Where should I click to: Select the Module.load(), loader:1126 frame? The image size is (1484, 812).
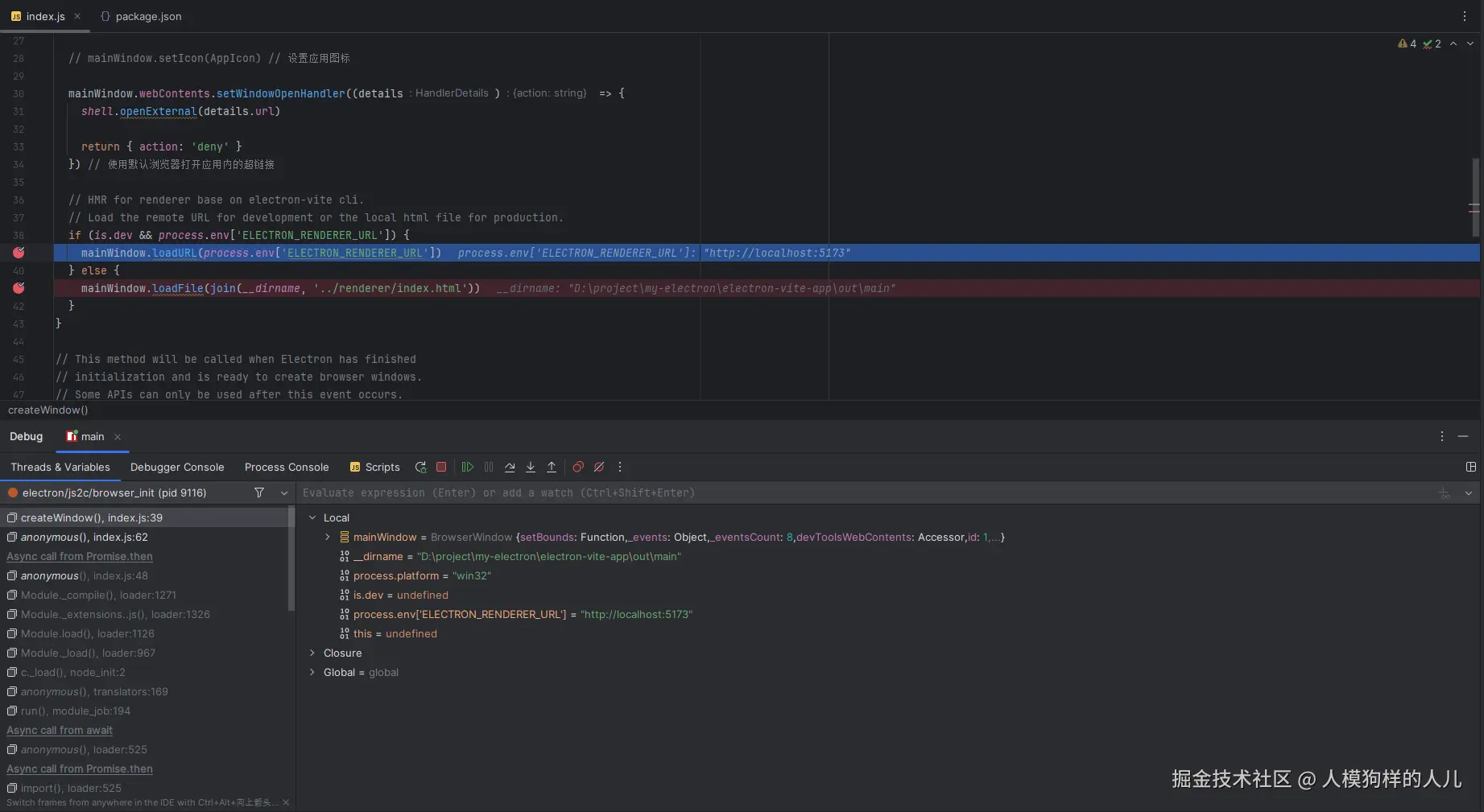(x=146, y=633)
